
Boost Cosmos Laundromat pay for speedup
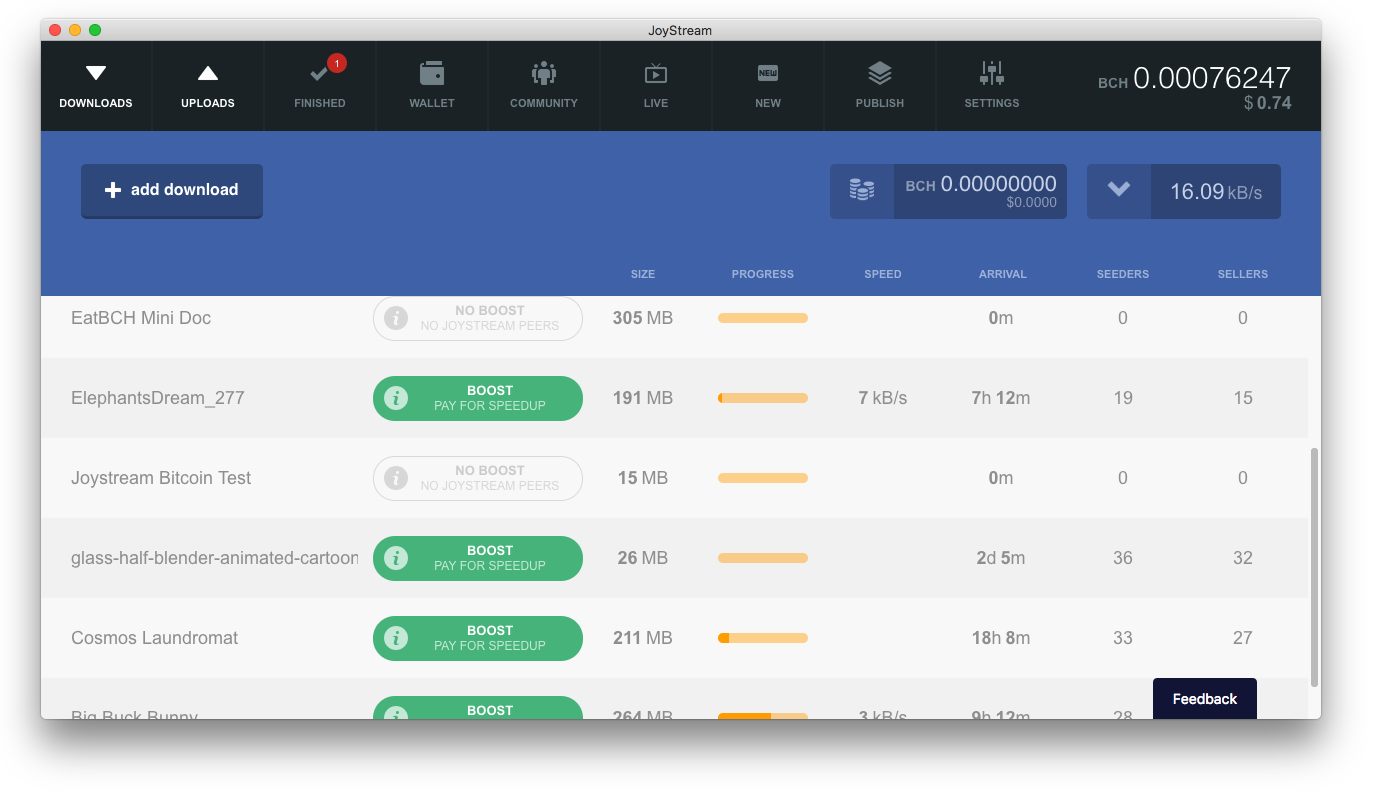[478, 638]
